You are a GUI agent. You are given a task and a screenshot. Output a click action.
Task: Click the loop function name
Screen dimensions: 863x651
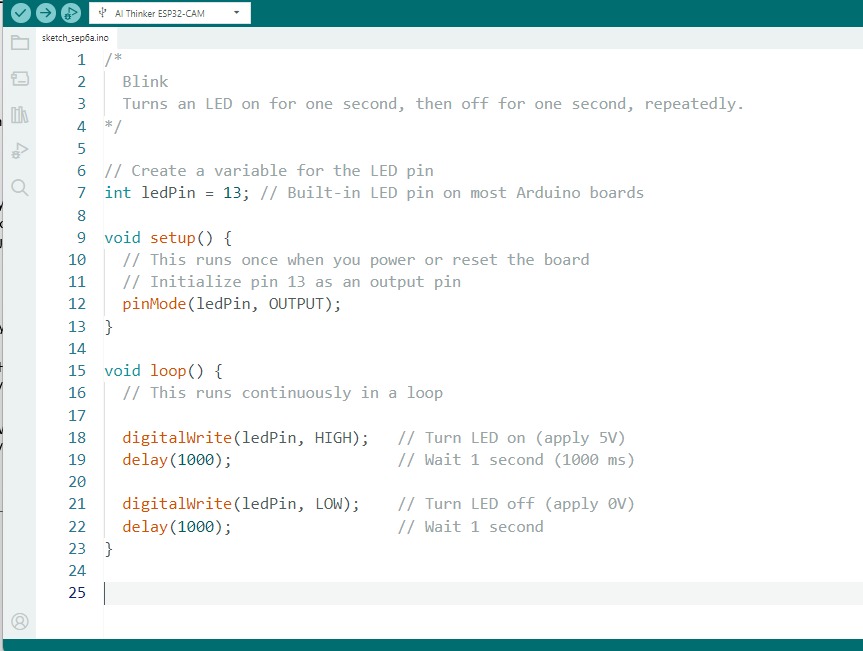[168, 371]
